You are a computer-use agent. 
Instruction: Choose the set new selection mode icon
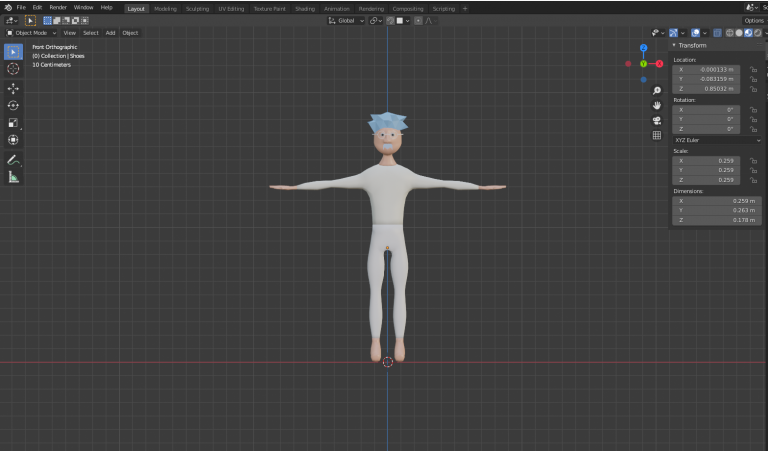(x=47, y=21)
